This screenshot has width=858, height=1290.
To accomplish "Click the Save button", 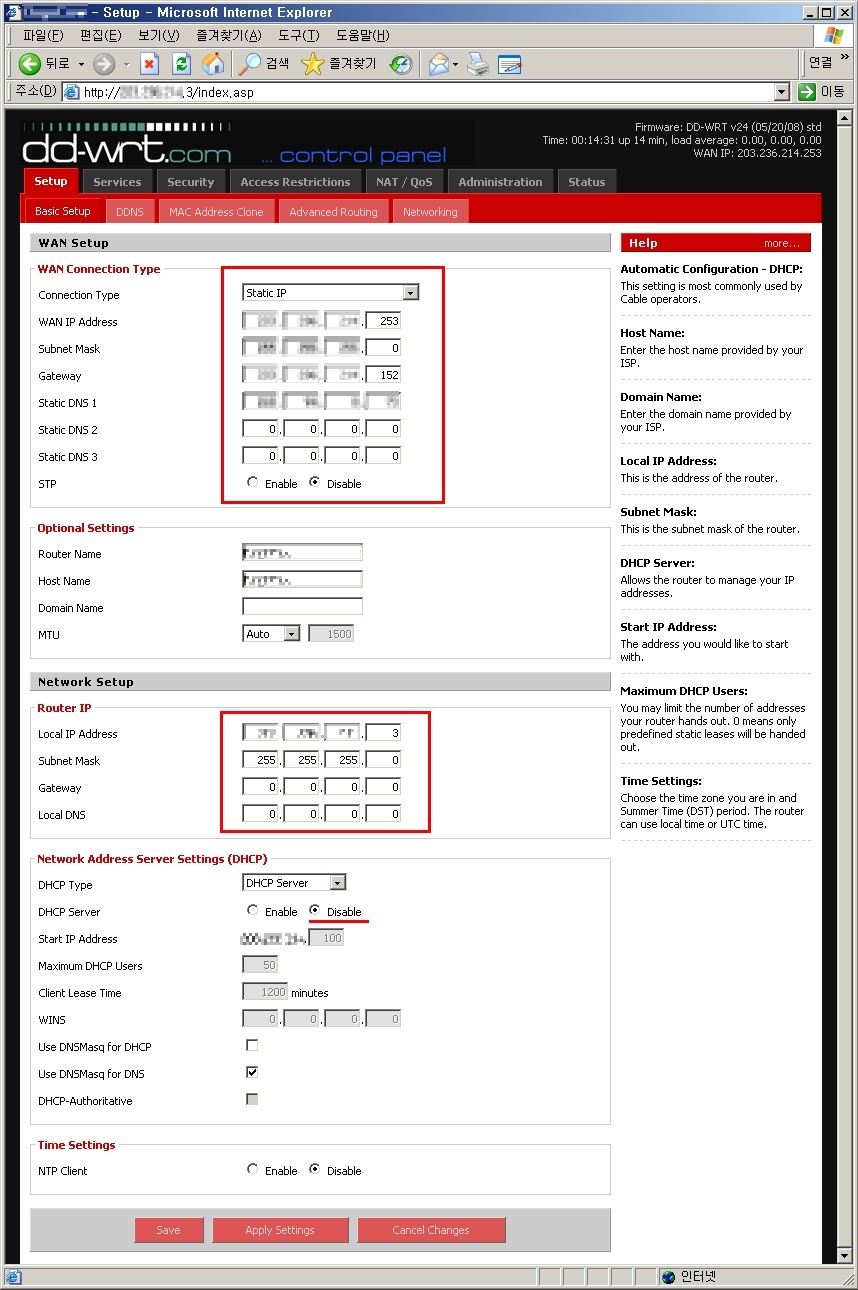I will point(169,1230).
